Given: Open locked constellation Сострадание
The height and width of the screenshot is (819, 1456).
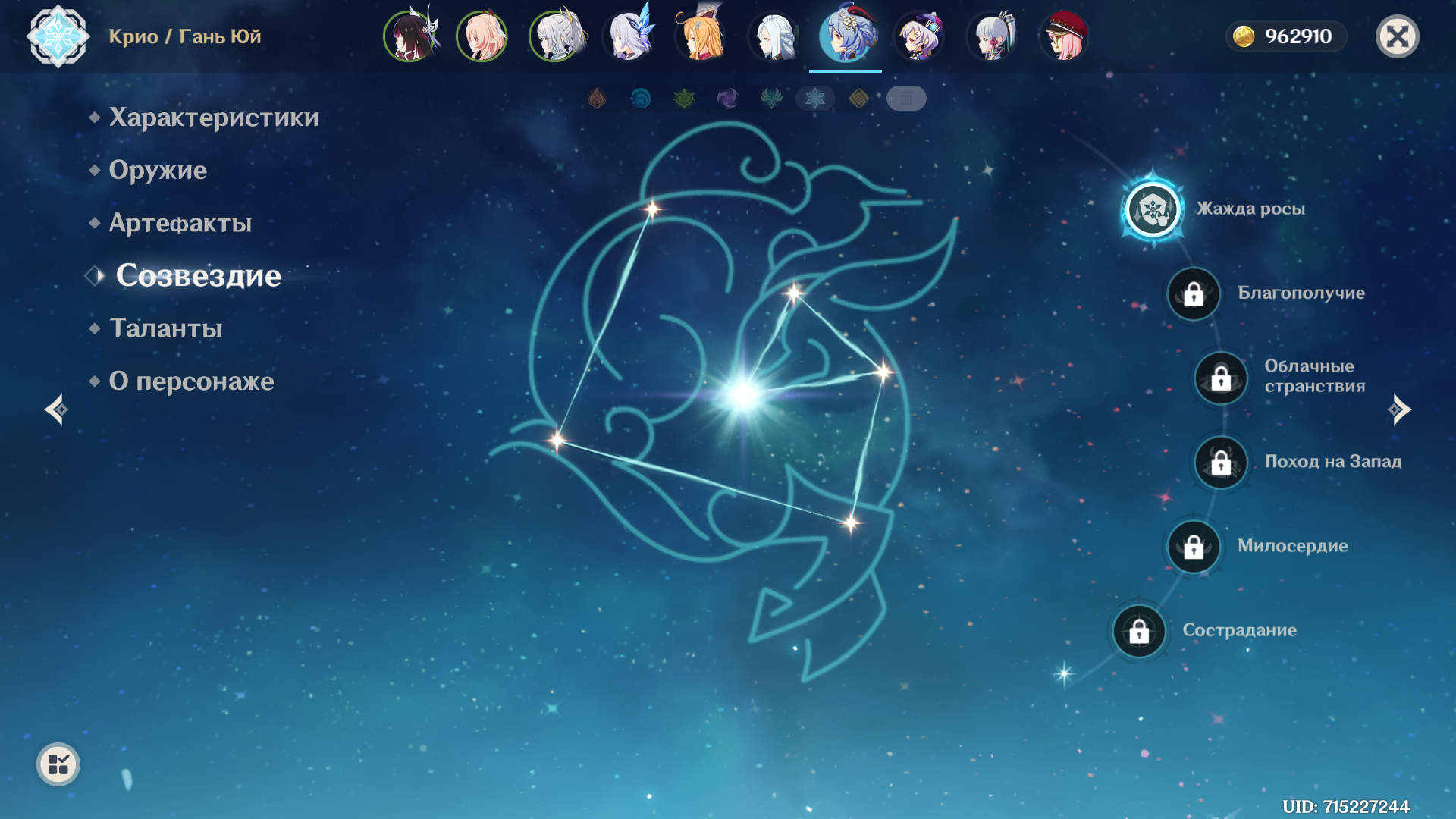Looking at the screenshot, I should click(x=1139, y=631).
